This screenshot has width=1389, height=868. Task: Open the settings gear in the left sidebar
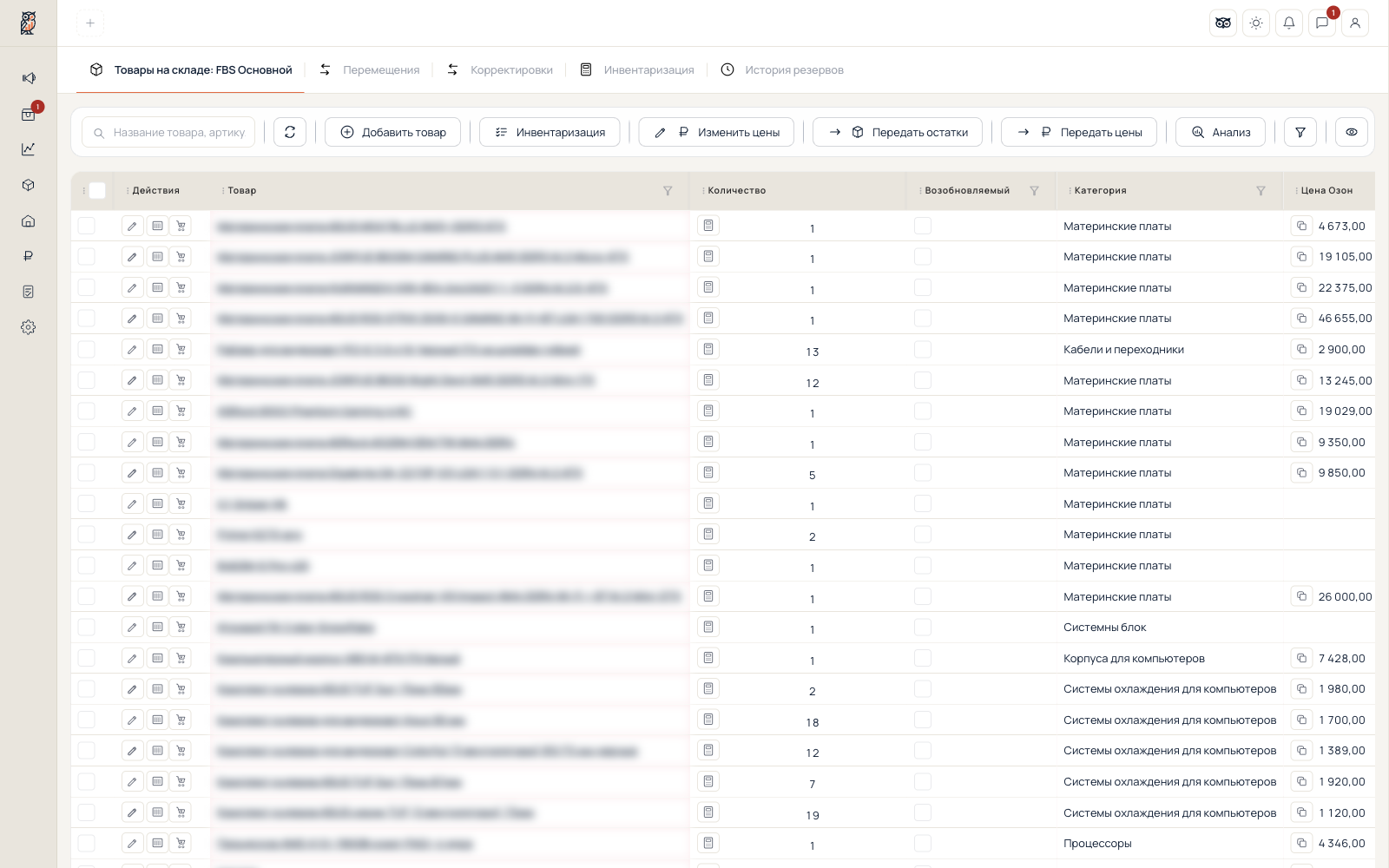29,327
